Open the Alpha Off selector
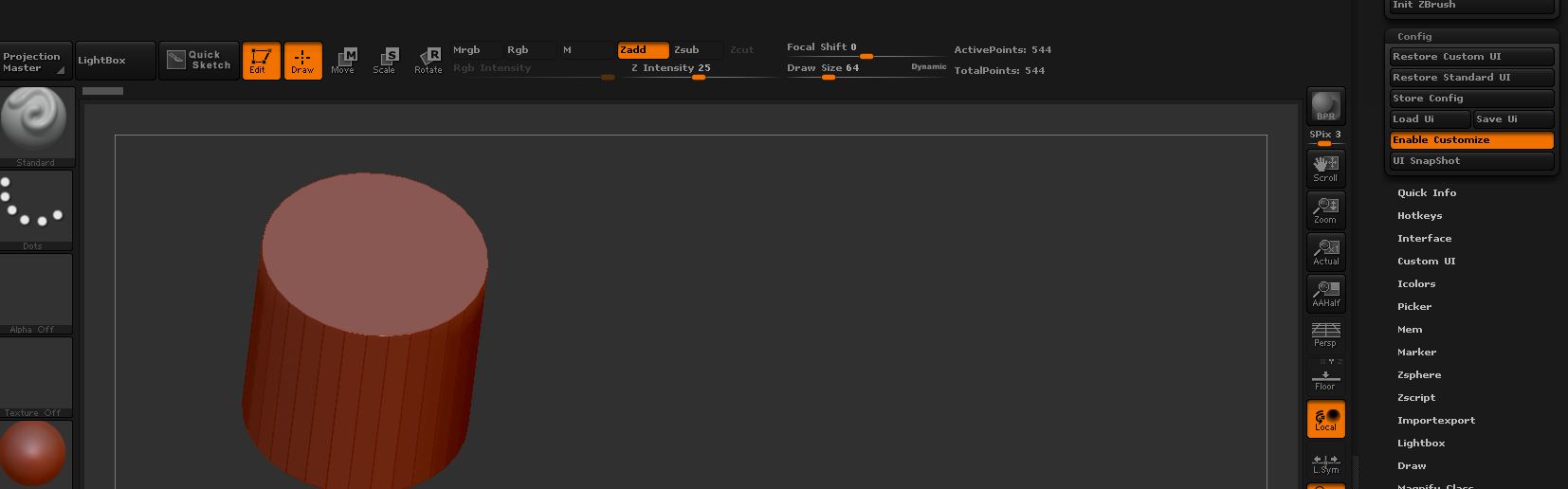 [x=35, y=294]
